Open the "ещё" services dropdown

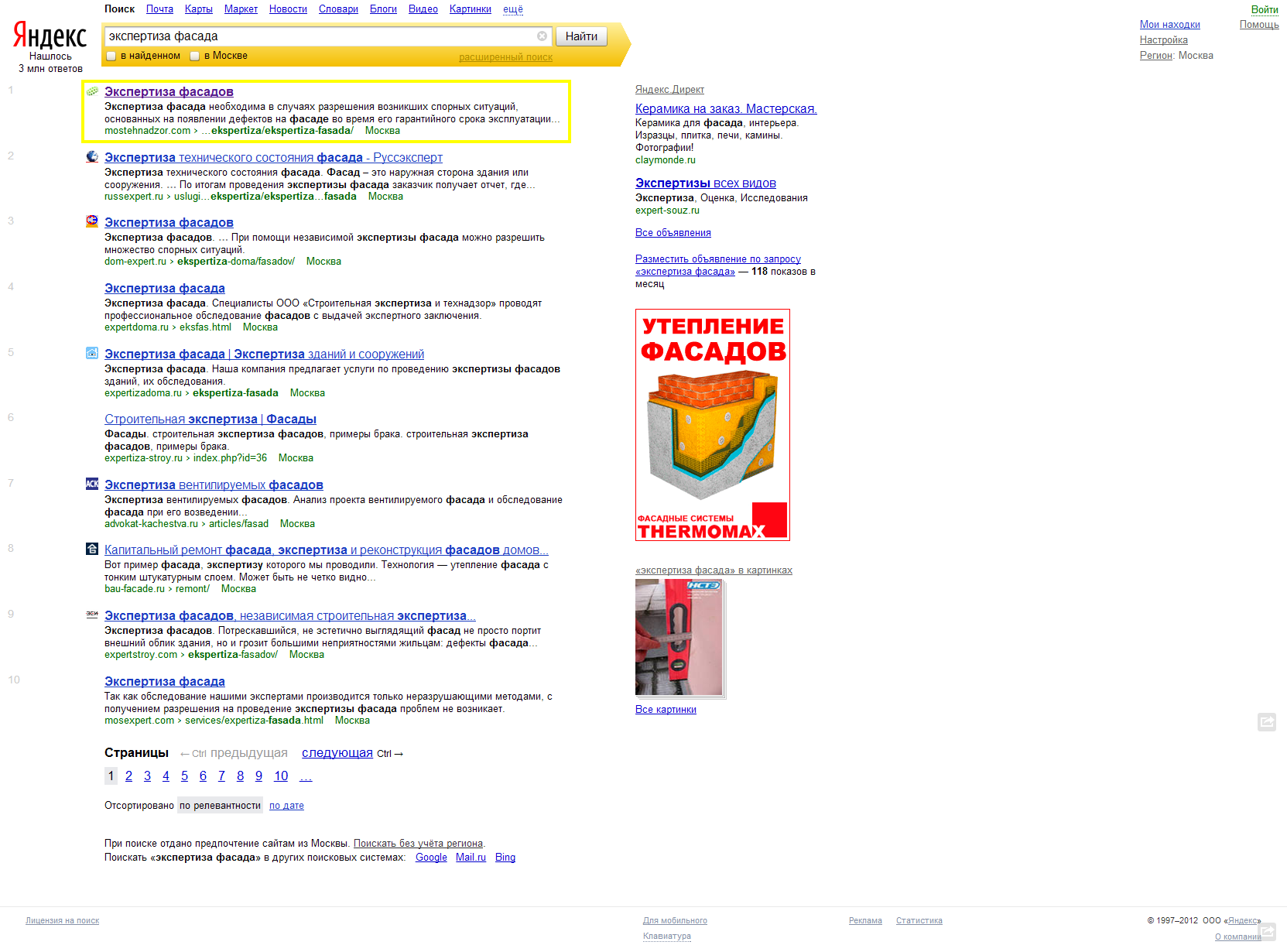click(x=513, y=9)
